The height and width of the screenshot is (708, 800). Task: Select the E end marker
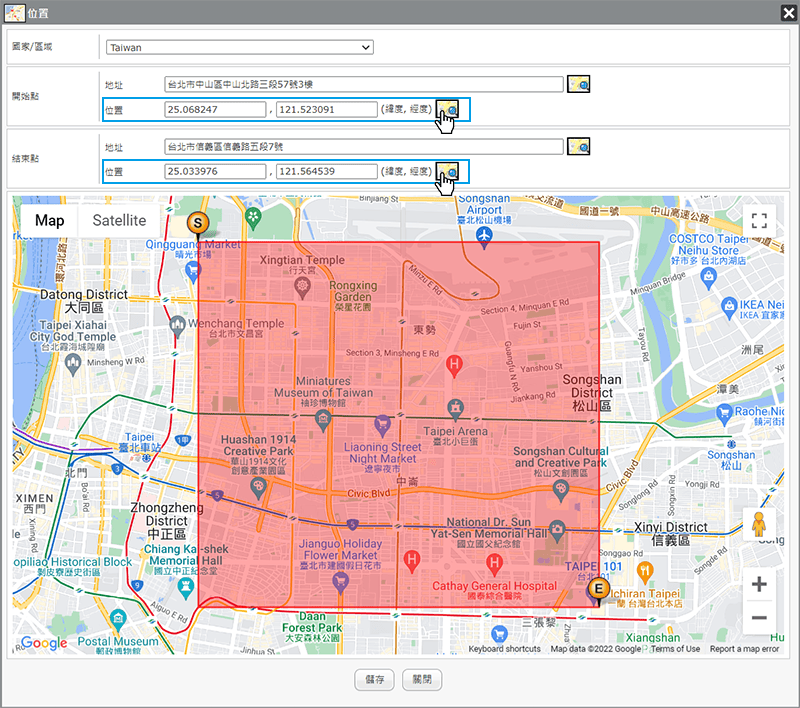pos(598,590)
